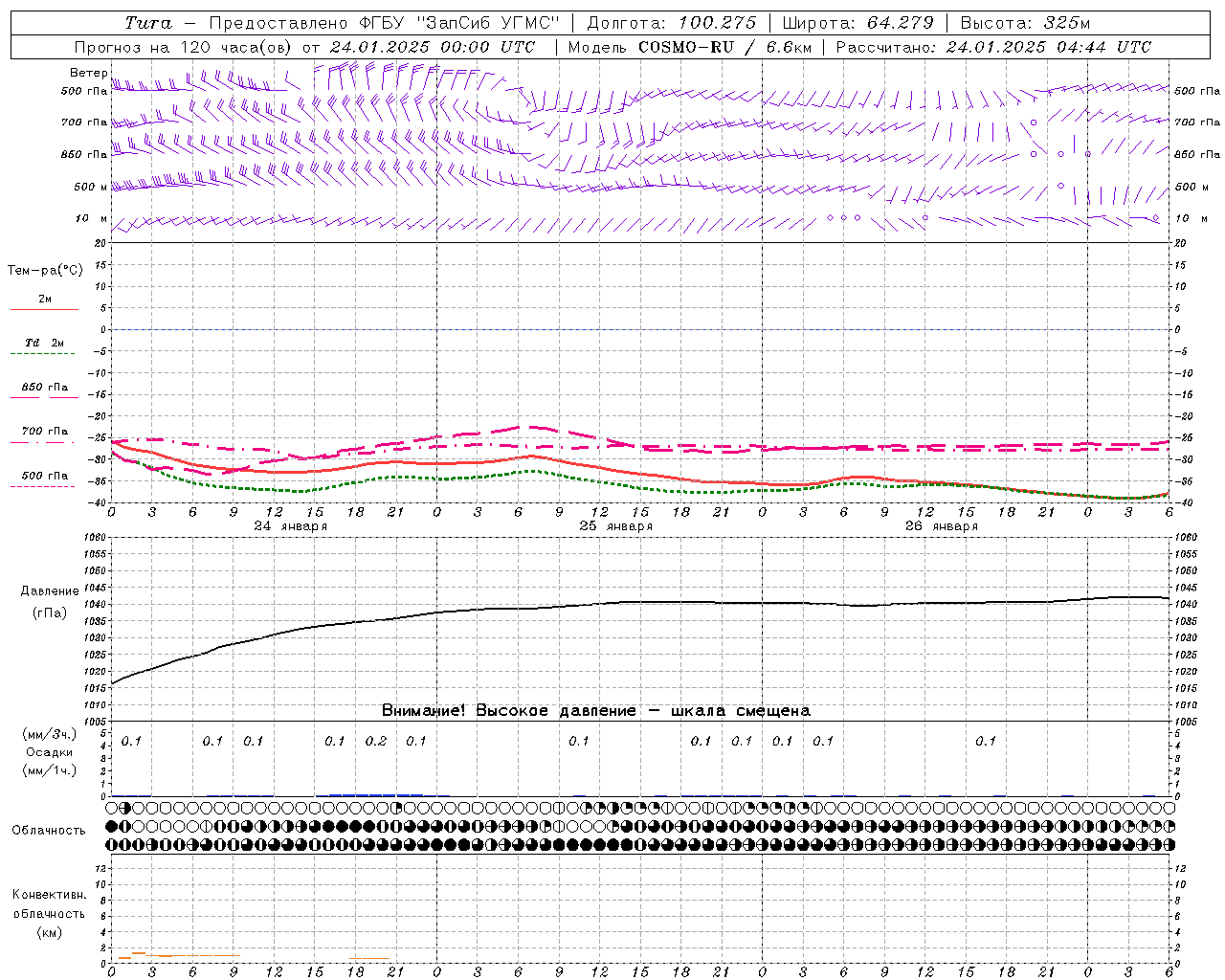Click the "Тем-ра(°C)" temperature panel label

pyautogui.click(x=45, y=271)
